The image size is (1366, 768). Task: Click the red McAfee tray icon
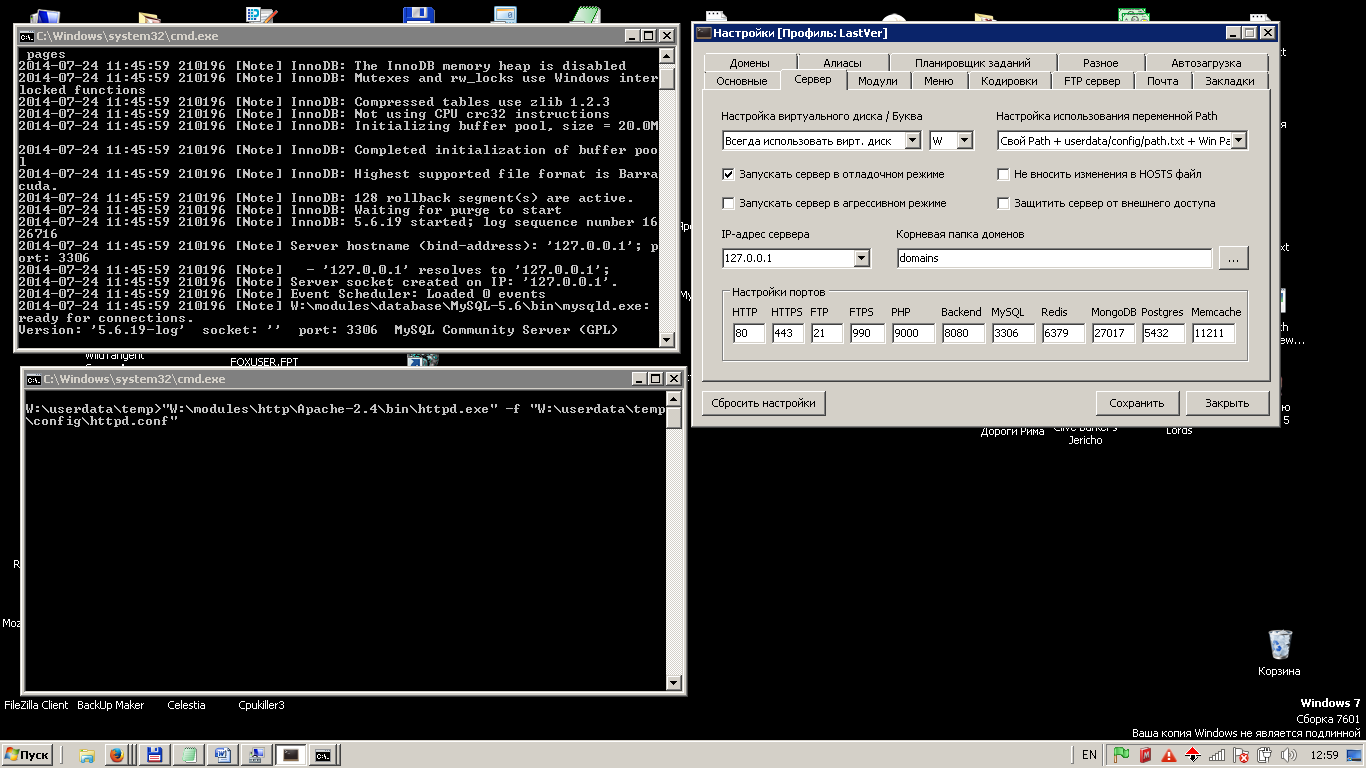pyautogui.click(x=1145, y=754)
